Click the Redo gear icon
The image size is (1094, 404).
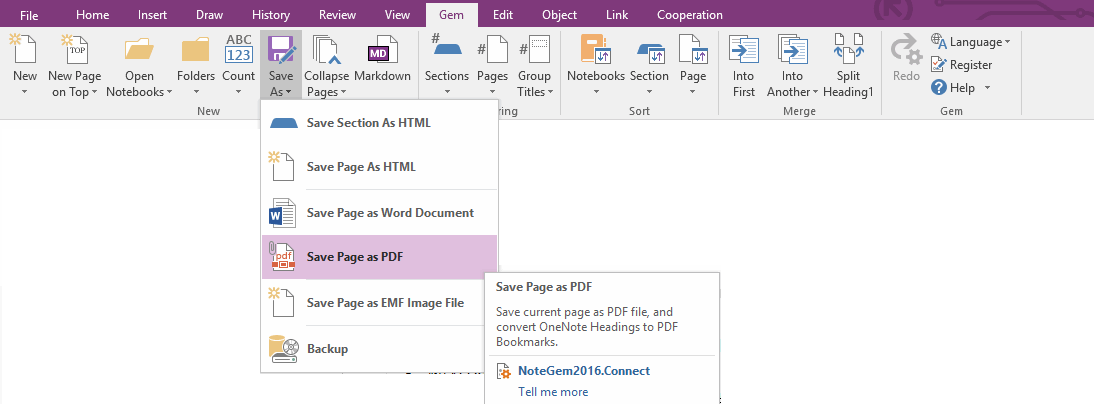[x=906, y=50]
